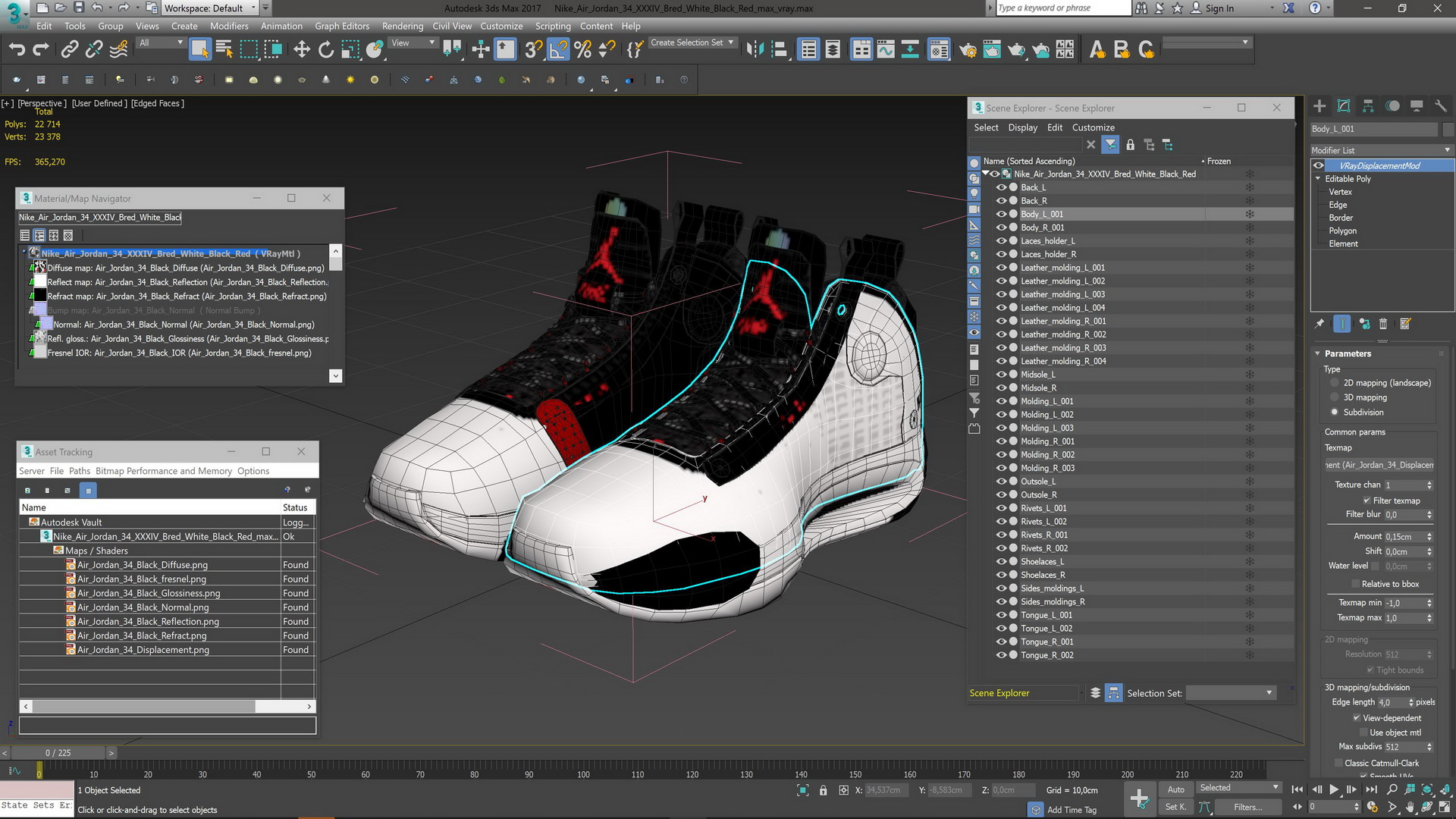Open the Rendering menu
Viewport: 1456px width, 819px height.
[402, 26]
